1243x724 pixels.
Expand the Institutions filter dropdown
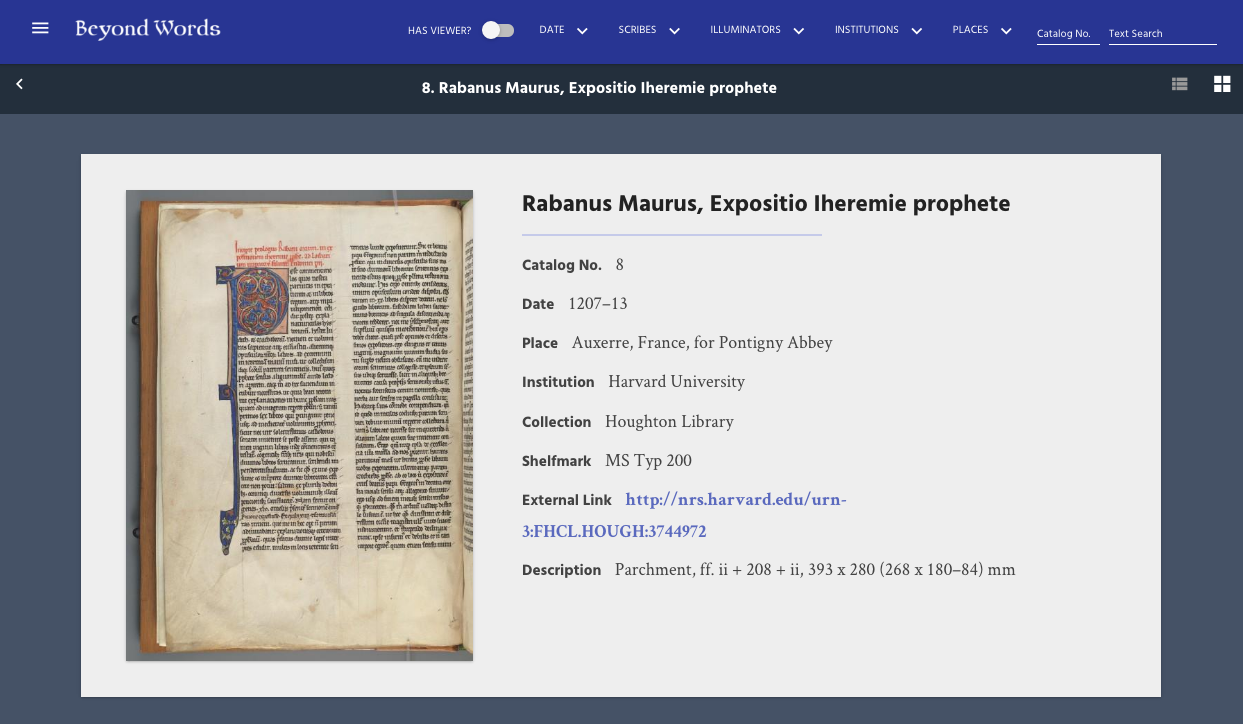point(878,30)
